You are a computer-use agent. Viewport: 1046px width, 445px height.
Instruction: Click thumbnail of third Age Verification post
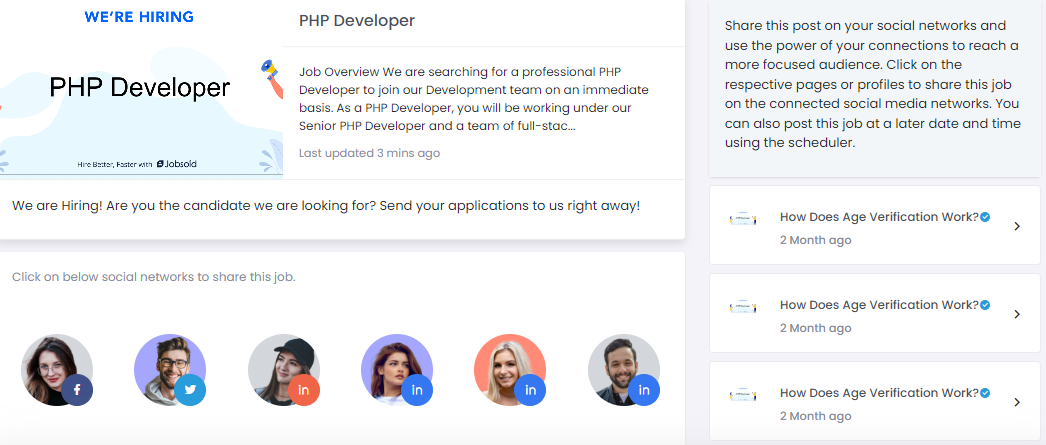[744, 394]
